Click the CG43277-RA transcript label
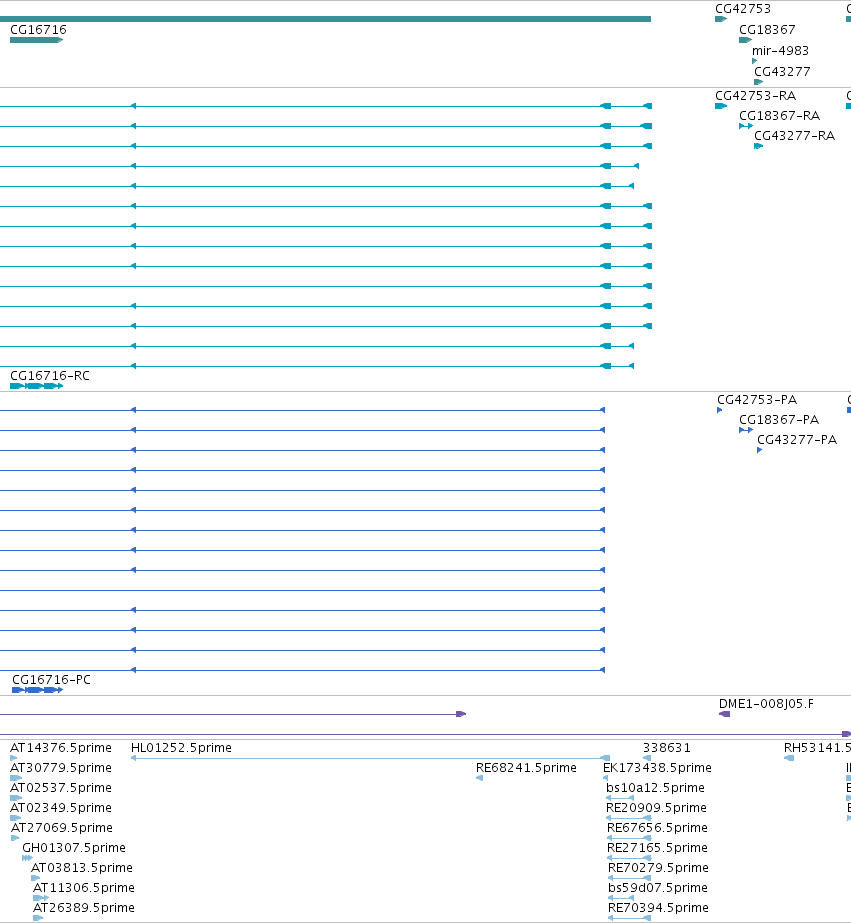851x923 pixels. point(795,136)
